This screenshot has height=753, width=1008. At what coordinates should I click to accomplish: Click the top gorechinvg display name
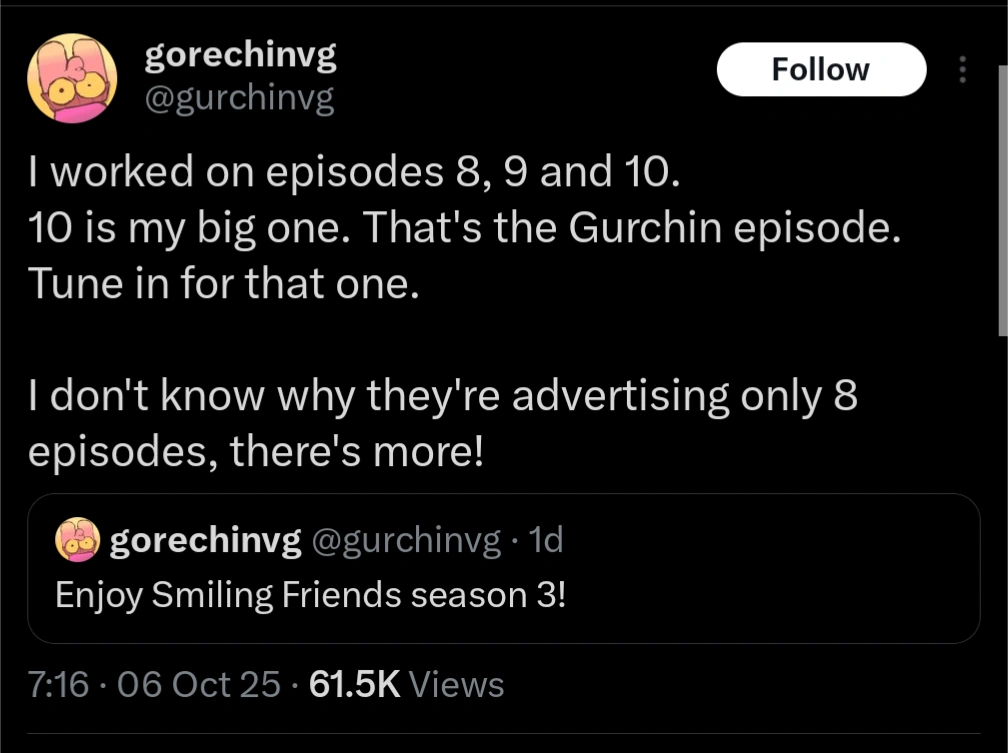(240, 55)
